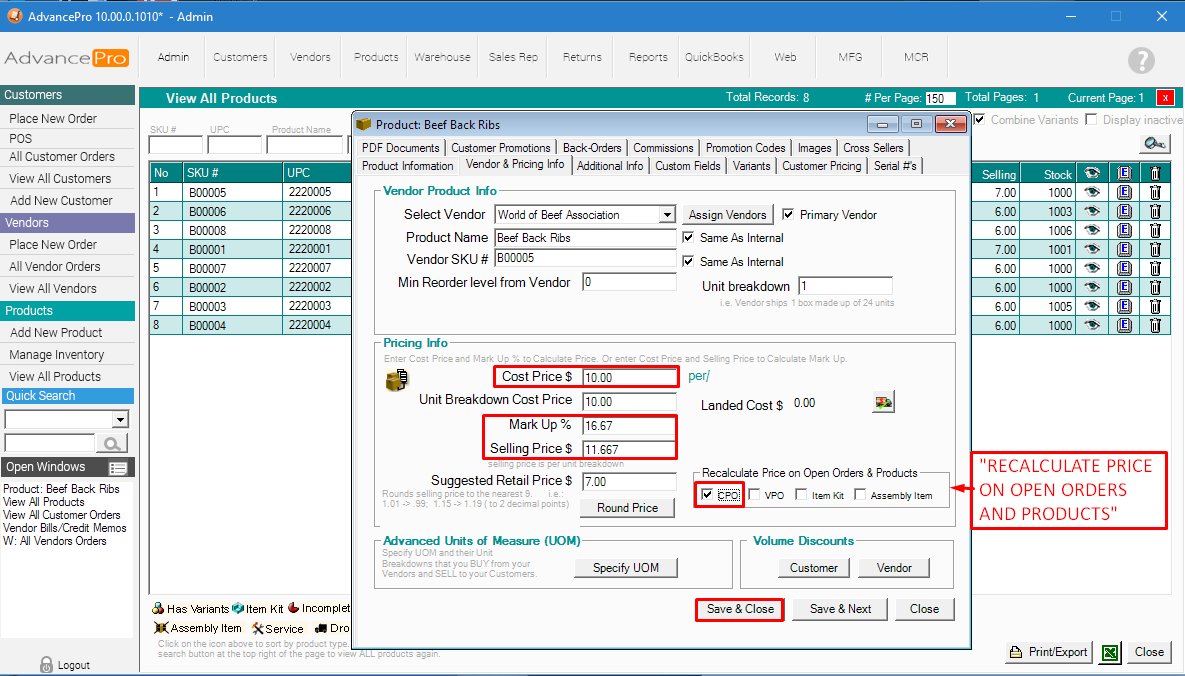Viewport: 1185px width, 676px height.
Task: Toggle the Primary Vendor checkbox
Action: (788, 214)
